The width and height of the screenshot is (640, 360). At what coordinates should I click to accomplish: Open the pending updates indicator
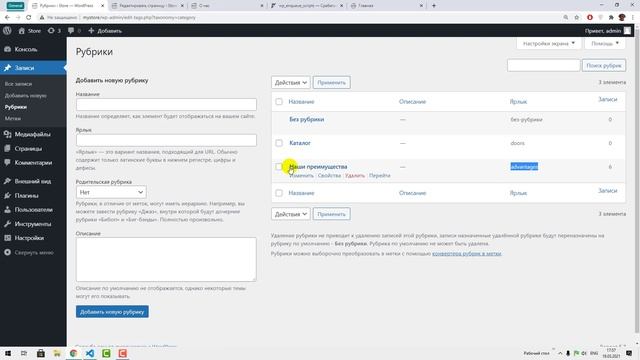pyautogui.click(x=54, y=31)
